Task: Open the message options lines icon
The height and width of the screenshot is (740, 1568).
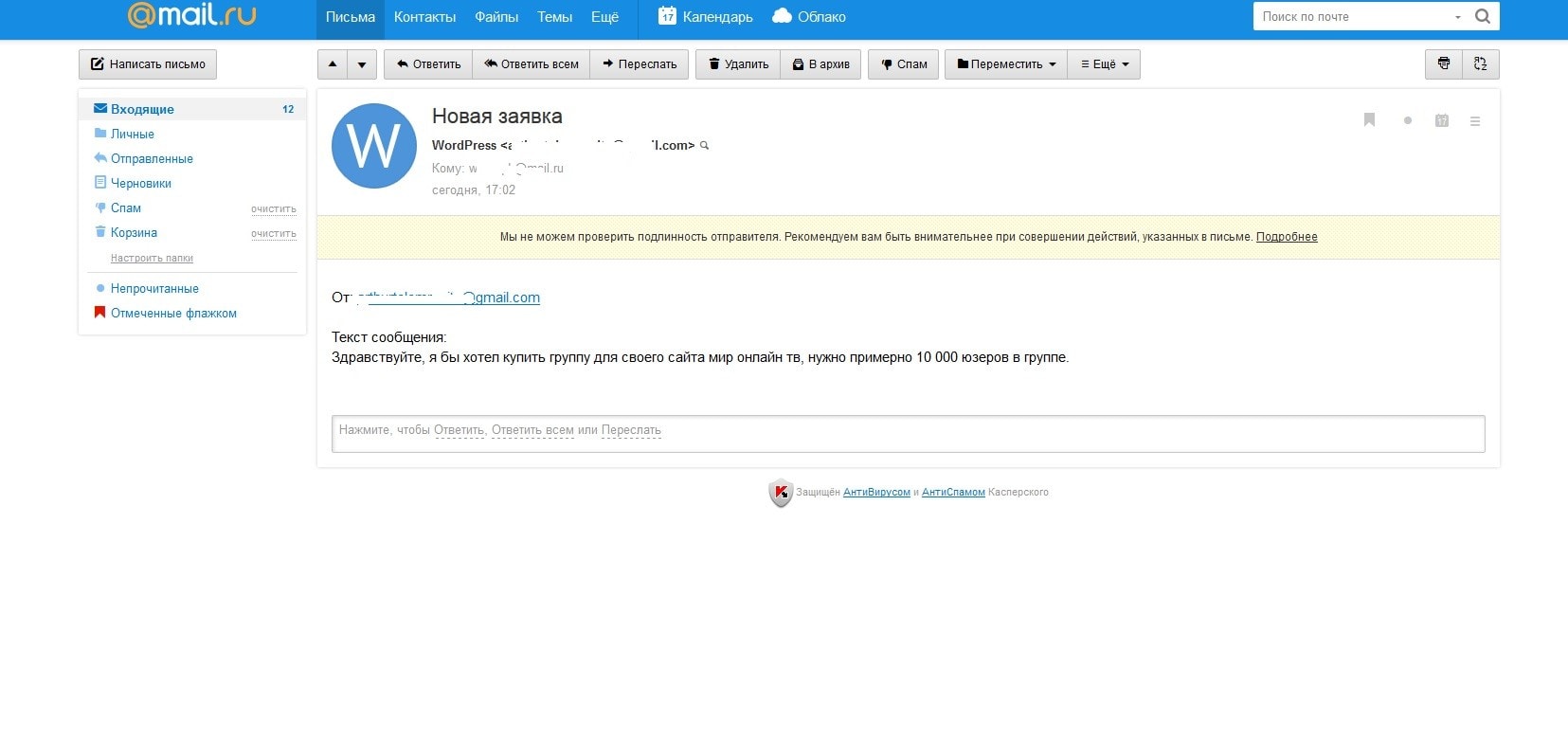Action: (1474, 120)
